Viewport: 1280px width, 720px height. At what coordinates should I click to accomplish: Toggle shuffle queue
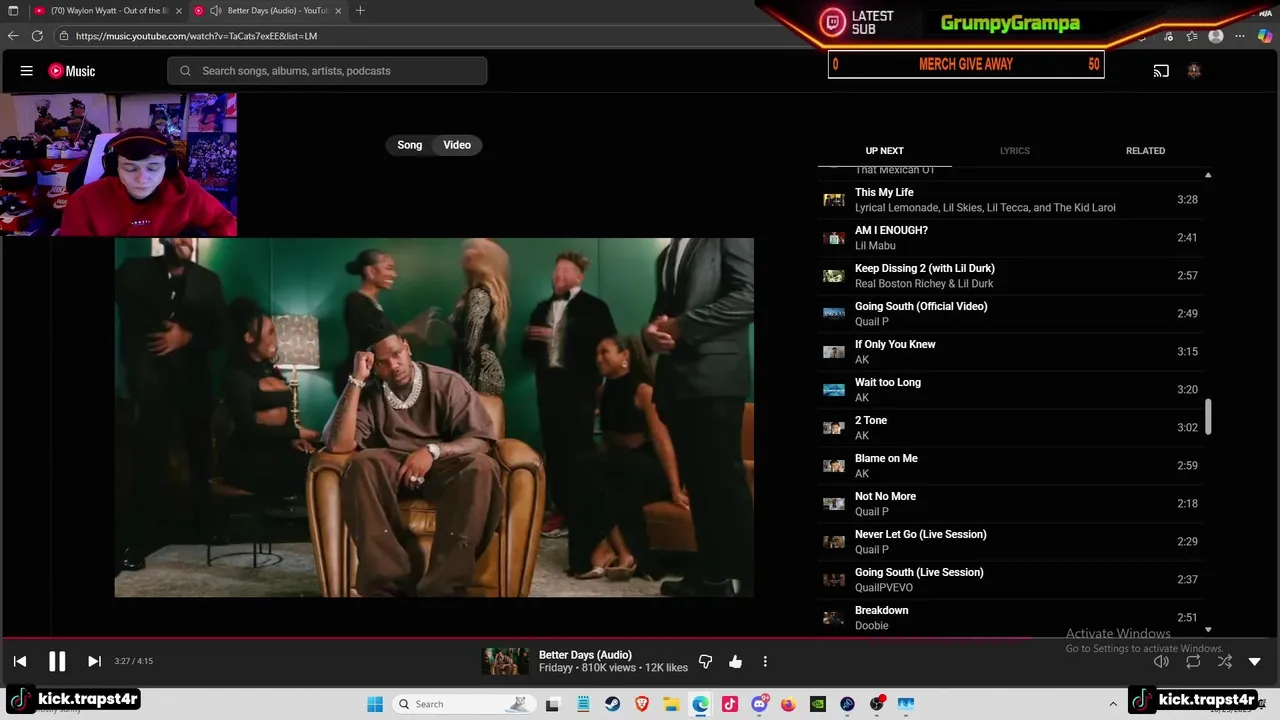(x=1225, y=661)
